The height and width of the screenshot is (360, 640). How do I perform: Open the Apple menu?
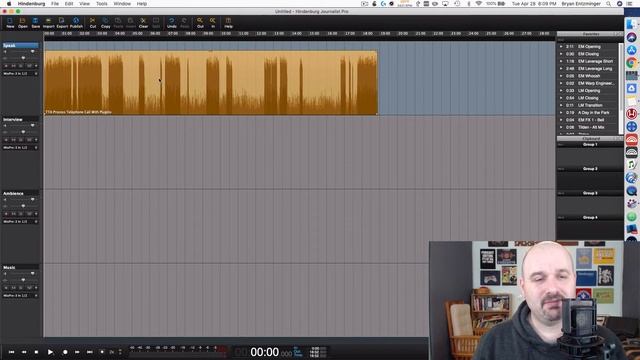pyautogui.click(x=9, y=4)
